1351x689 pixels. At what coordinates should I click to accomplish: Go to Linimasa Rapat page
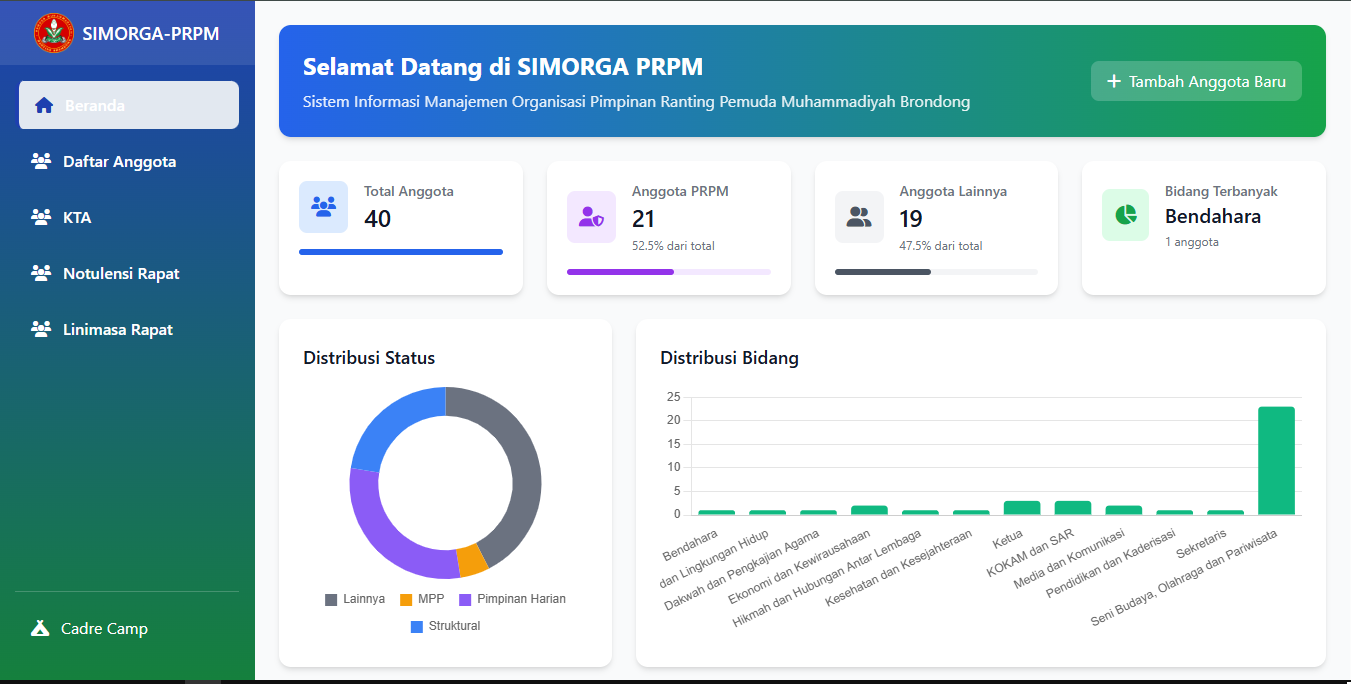pos(118,329)
